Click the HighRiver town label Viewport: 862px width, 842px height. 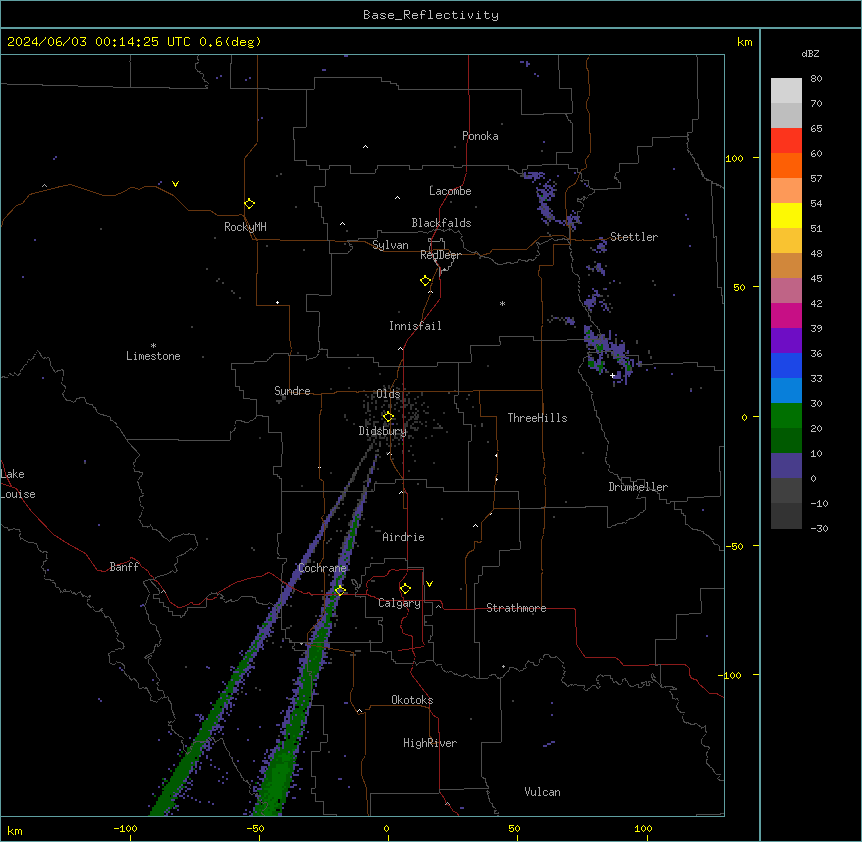430,743
